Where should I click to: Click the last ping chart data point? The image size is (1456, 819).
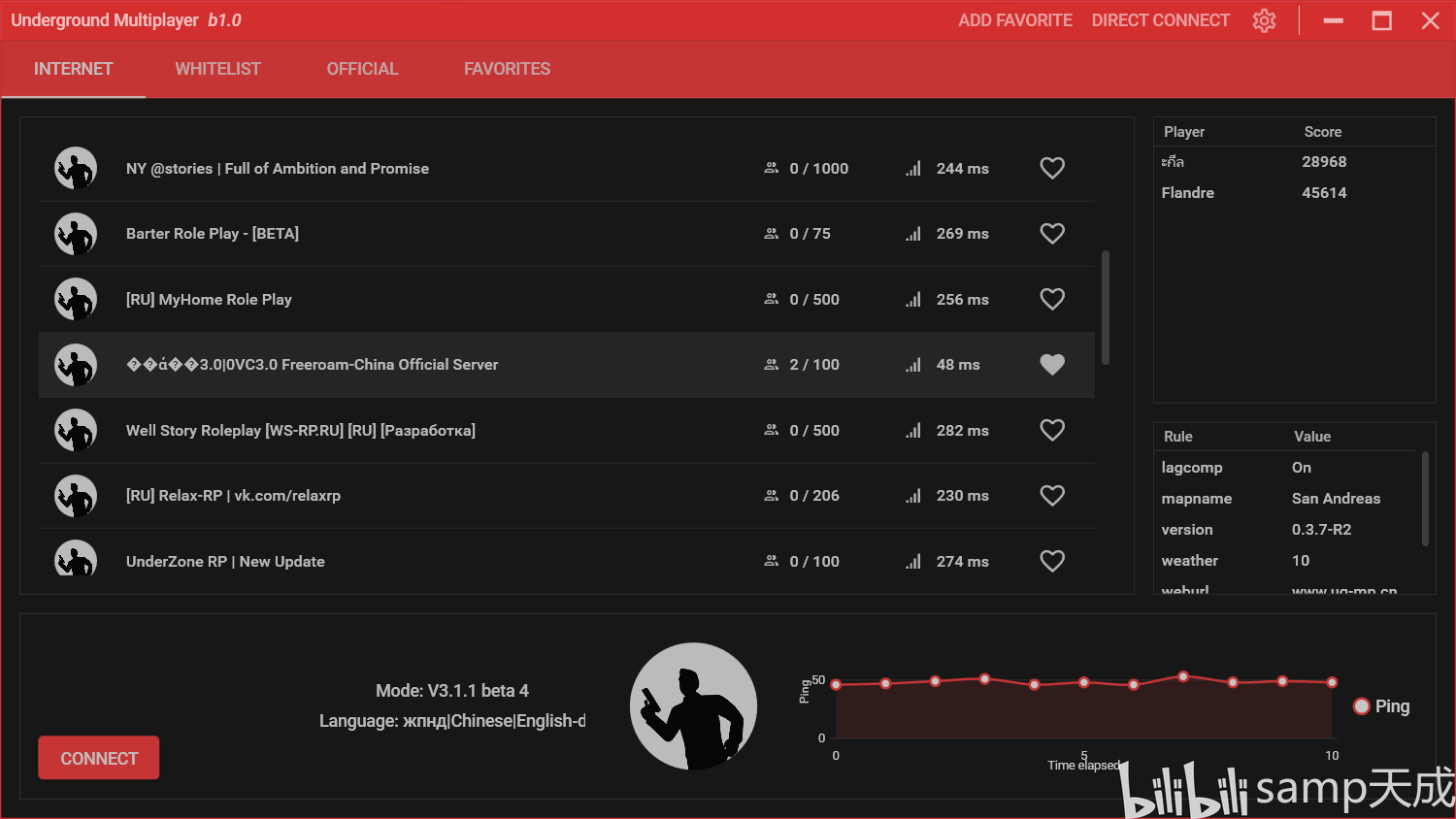tap(1332, 682)
